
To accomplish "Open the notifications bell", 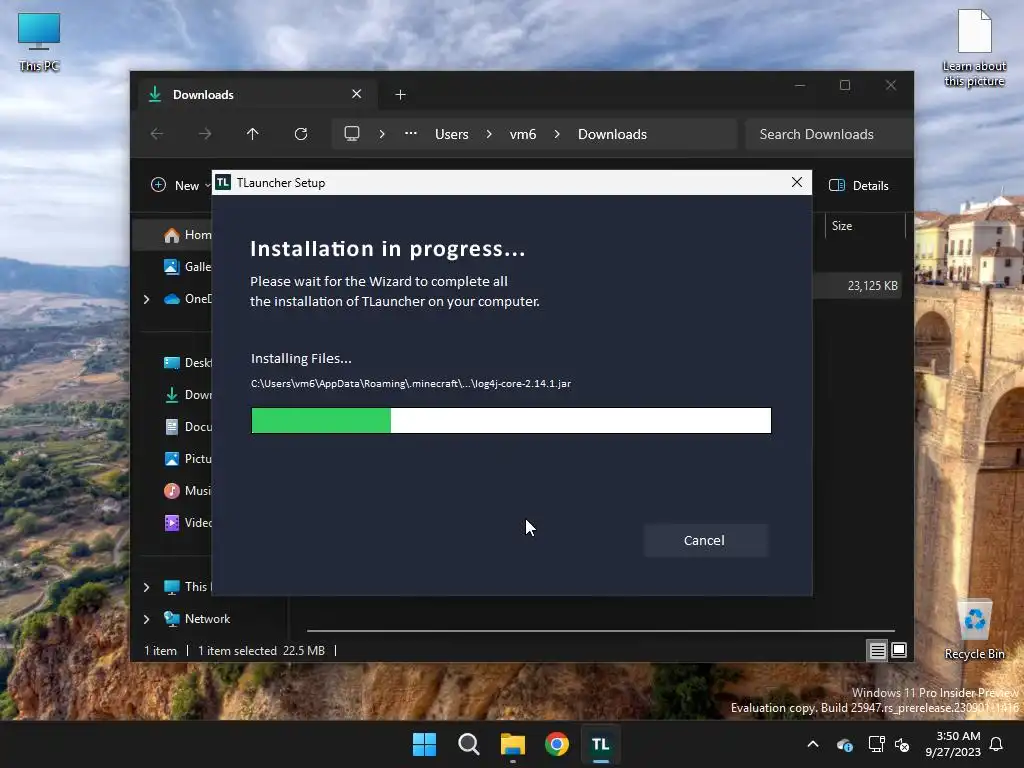I will coord(997,744).
